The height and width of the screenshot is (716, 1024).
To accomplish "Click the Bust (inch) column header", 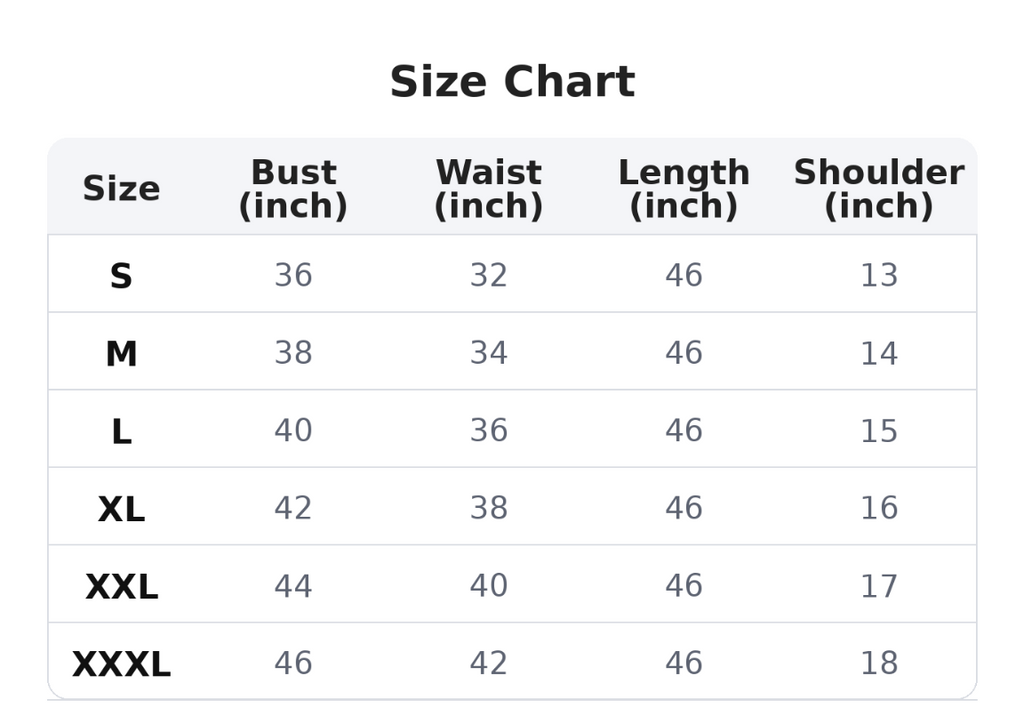I will [293, 189].
